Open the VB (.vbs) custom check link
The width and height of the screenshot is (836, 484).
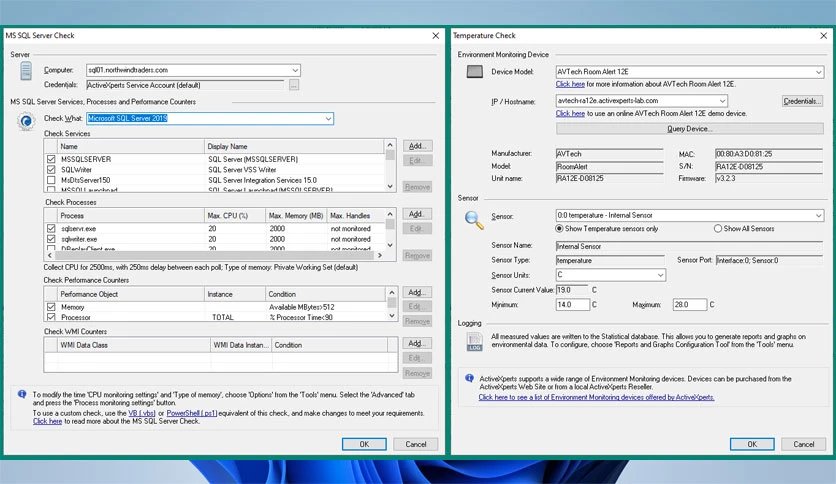(142, 413)
